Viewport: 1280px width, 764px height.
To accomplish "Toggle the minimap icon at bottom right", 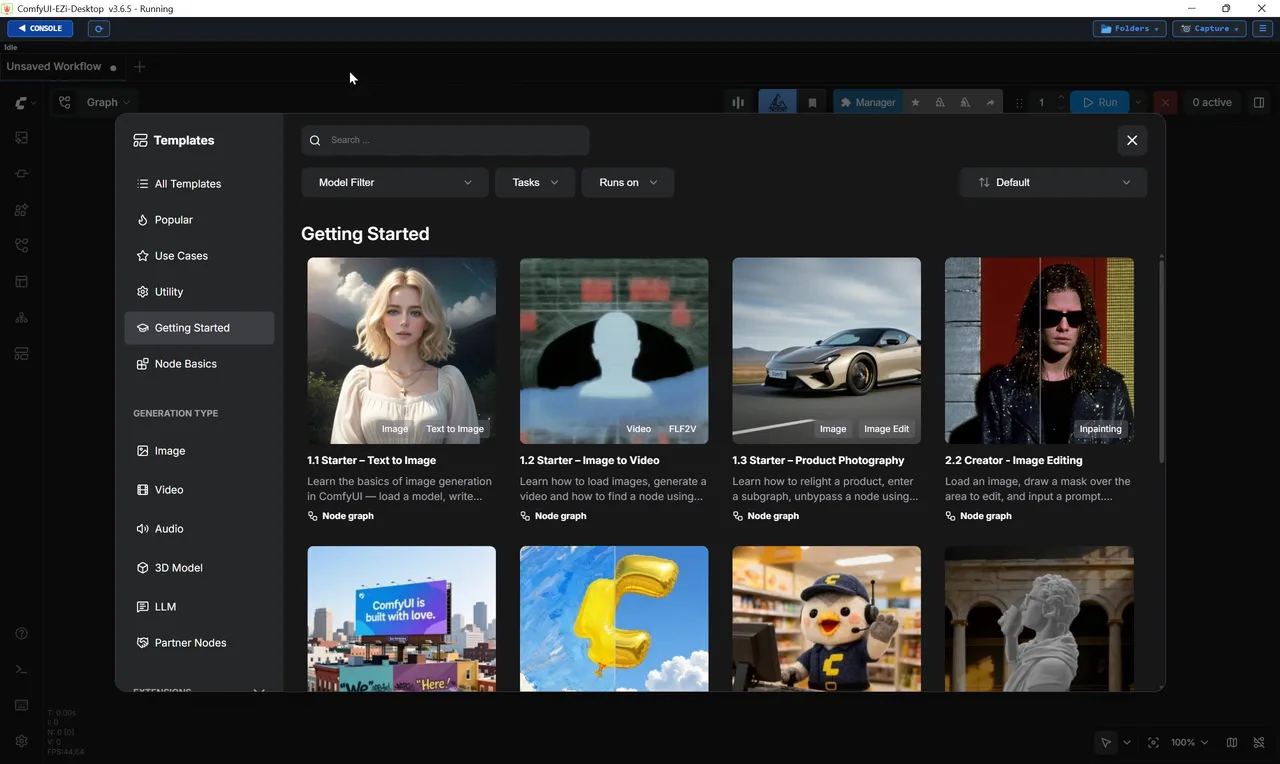I will [x=1232, y=743].
